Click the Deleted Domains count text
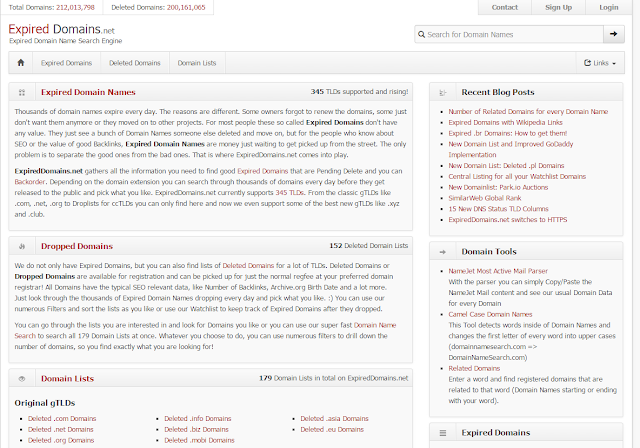This screenshot has width=640, height=448. (x=158, y=7)
